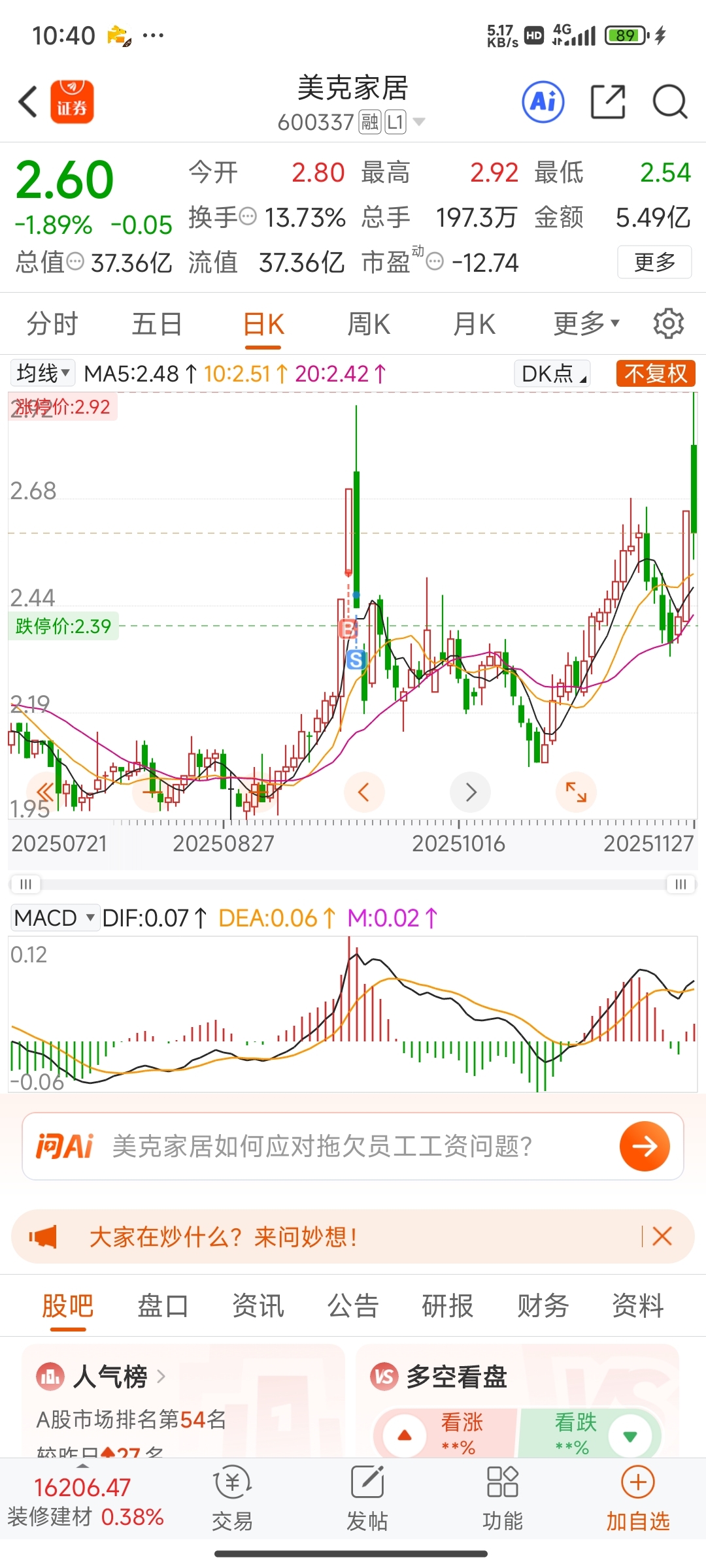Tap info icon next to 市盈
Viewport: 706px width, 1568px height.
point(435,262)
